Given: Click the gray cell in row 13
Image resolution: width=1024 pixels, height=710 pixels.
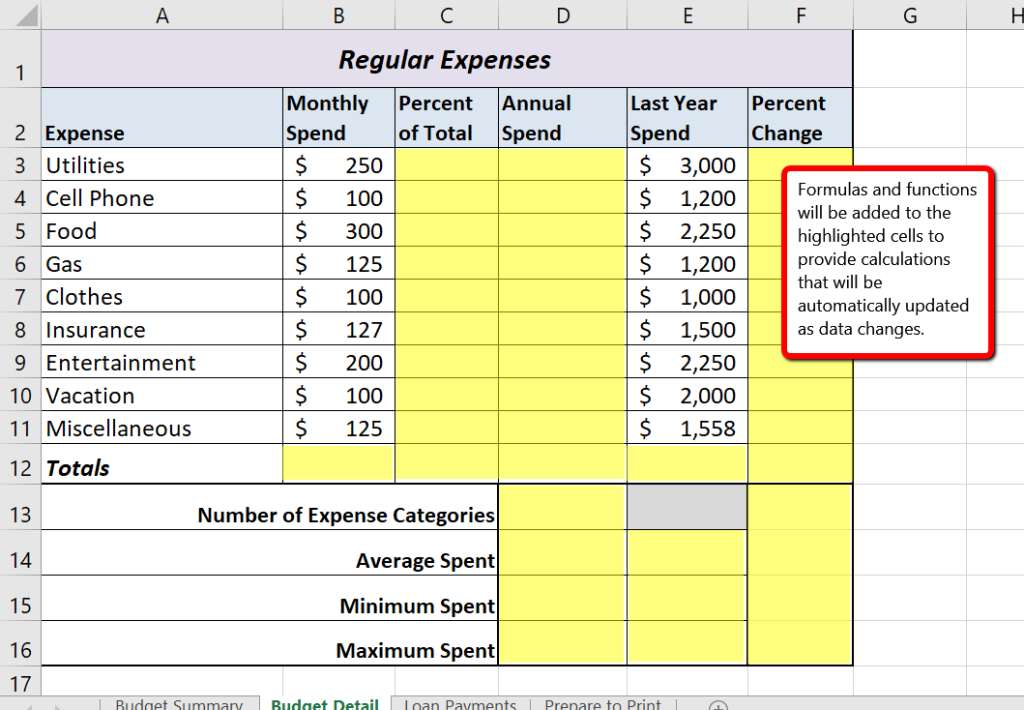Looking at the screenshot, I should tap(686, 507).
